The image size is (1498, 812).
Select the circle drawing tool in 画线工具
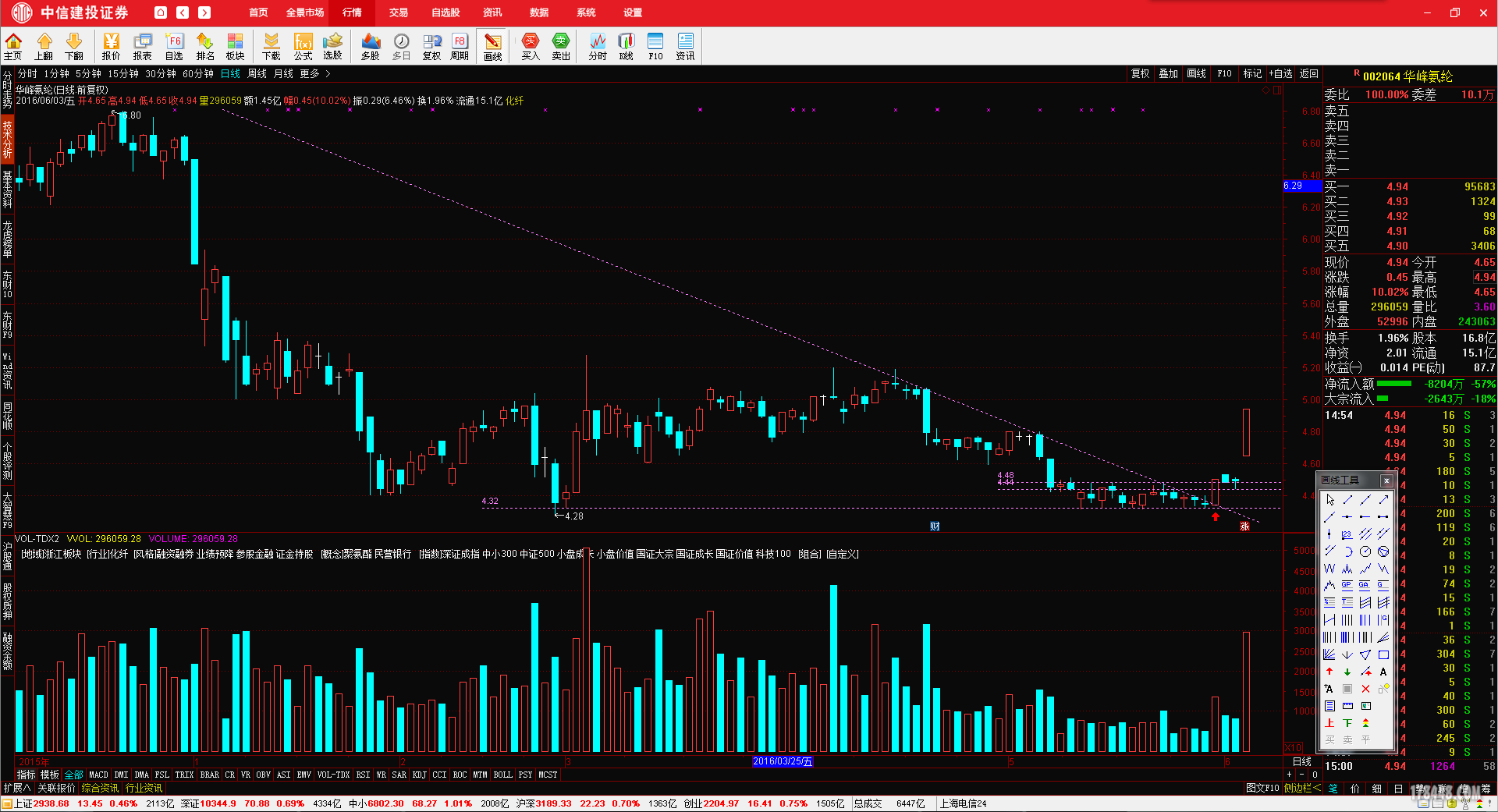click(1365, 551)
